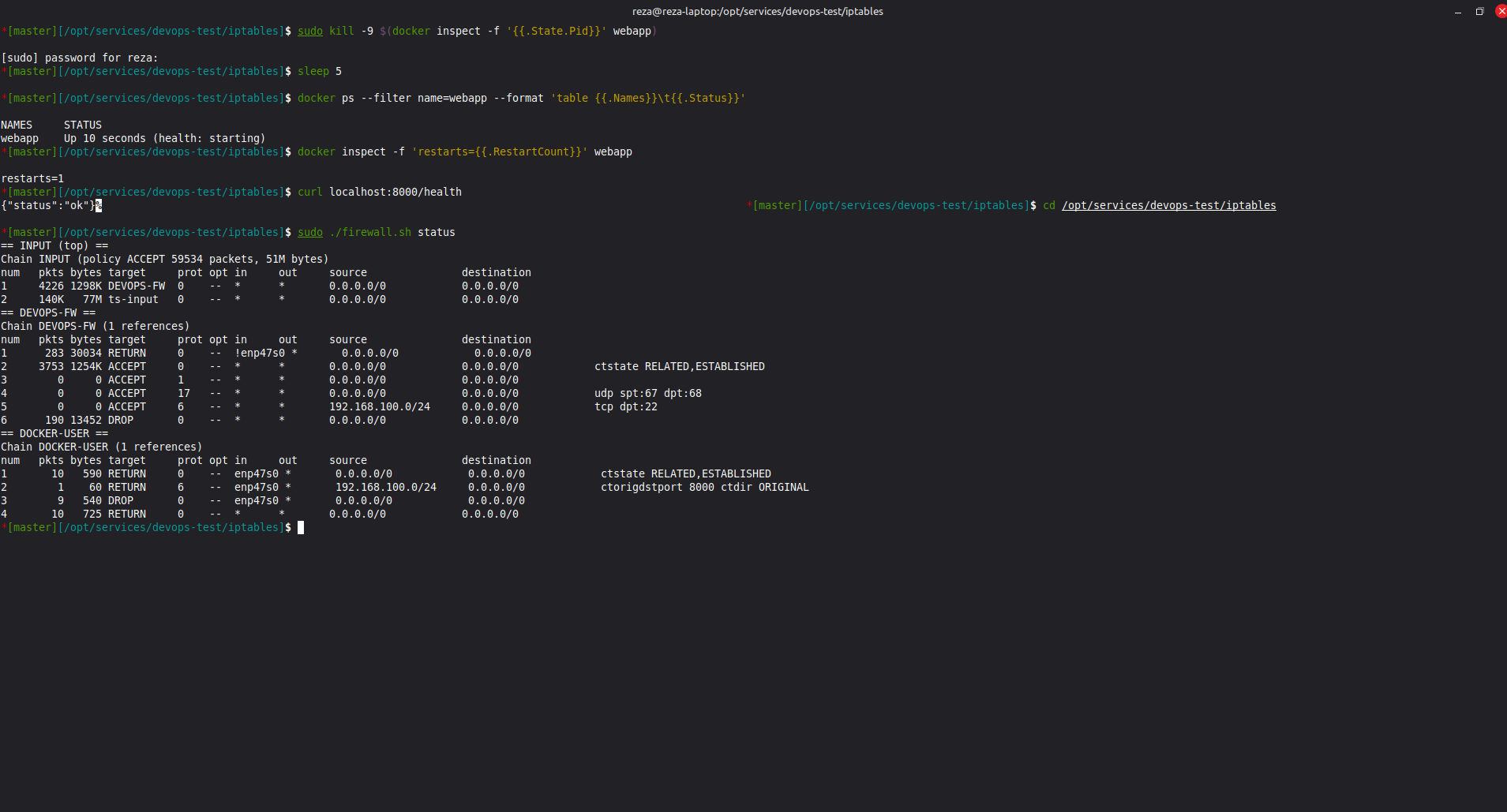Click the 'tcp dpt:22' rule text
The image size is (1507, 812).
[x=626, y=406]
